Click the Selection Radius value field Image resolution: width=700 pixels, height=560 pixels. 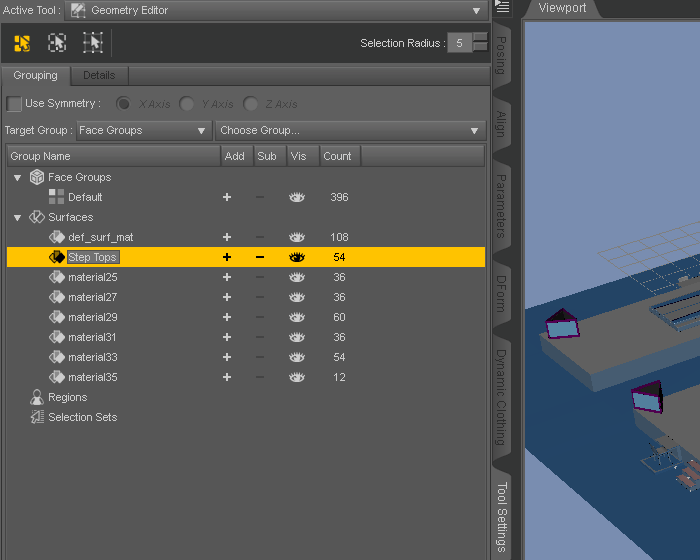460,43
